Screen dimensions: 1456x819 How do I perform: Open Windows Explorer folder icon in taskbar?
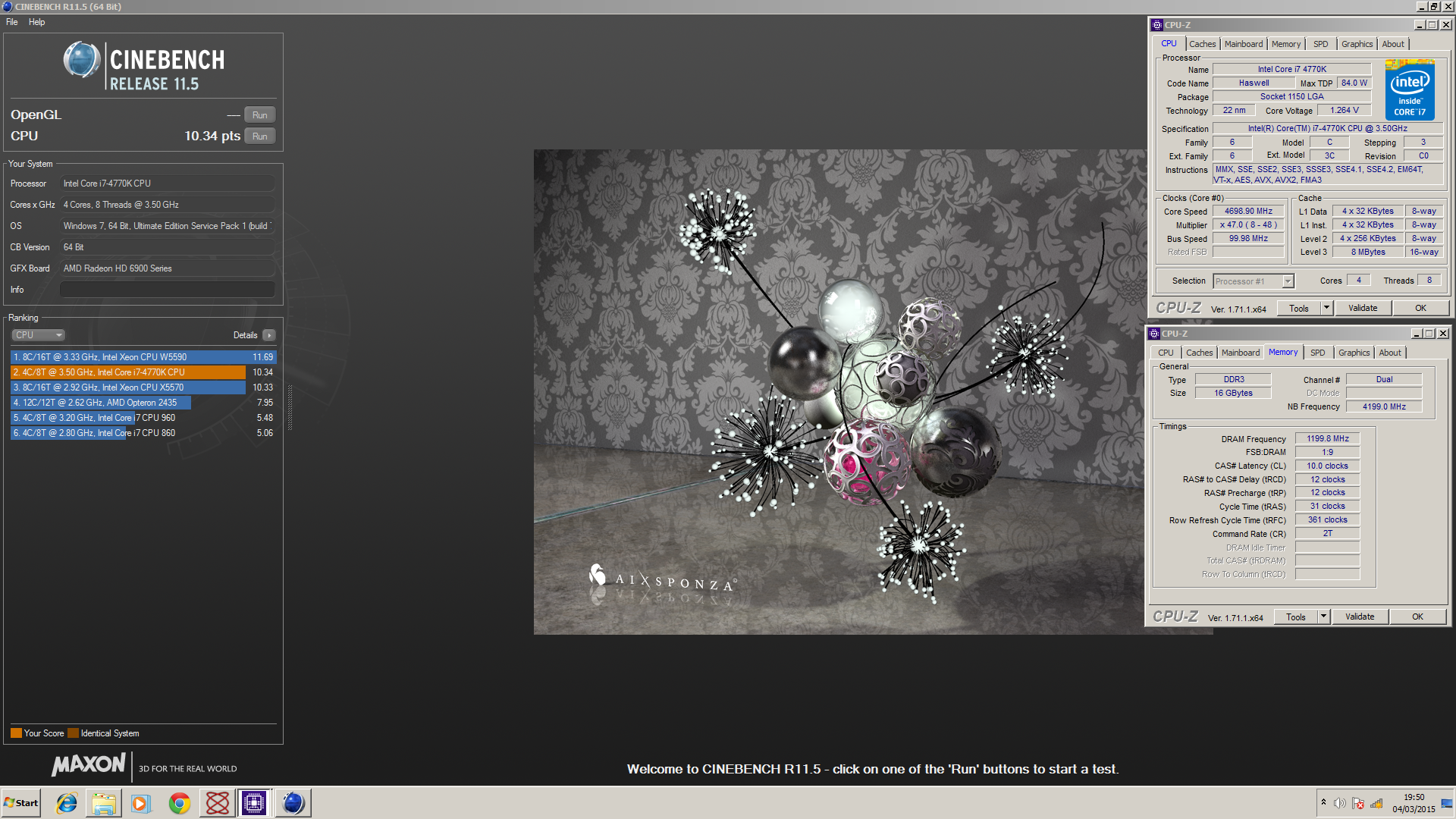point(104,803)
